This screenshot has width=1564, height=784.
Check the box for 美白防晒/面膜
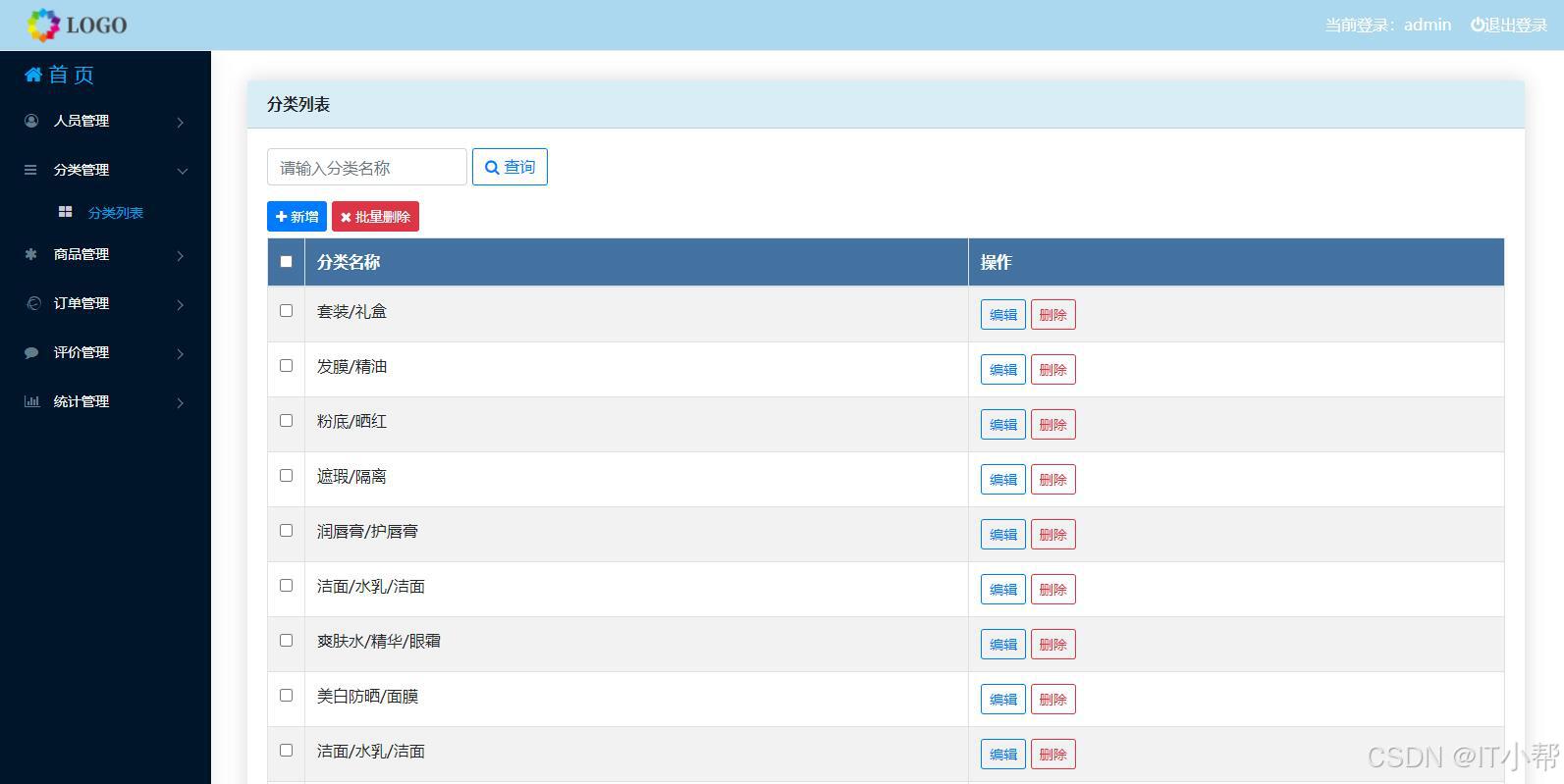point(286,695)
